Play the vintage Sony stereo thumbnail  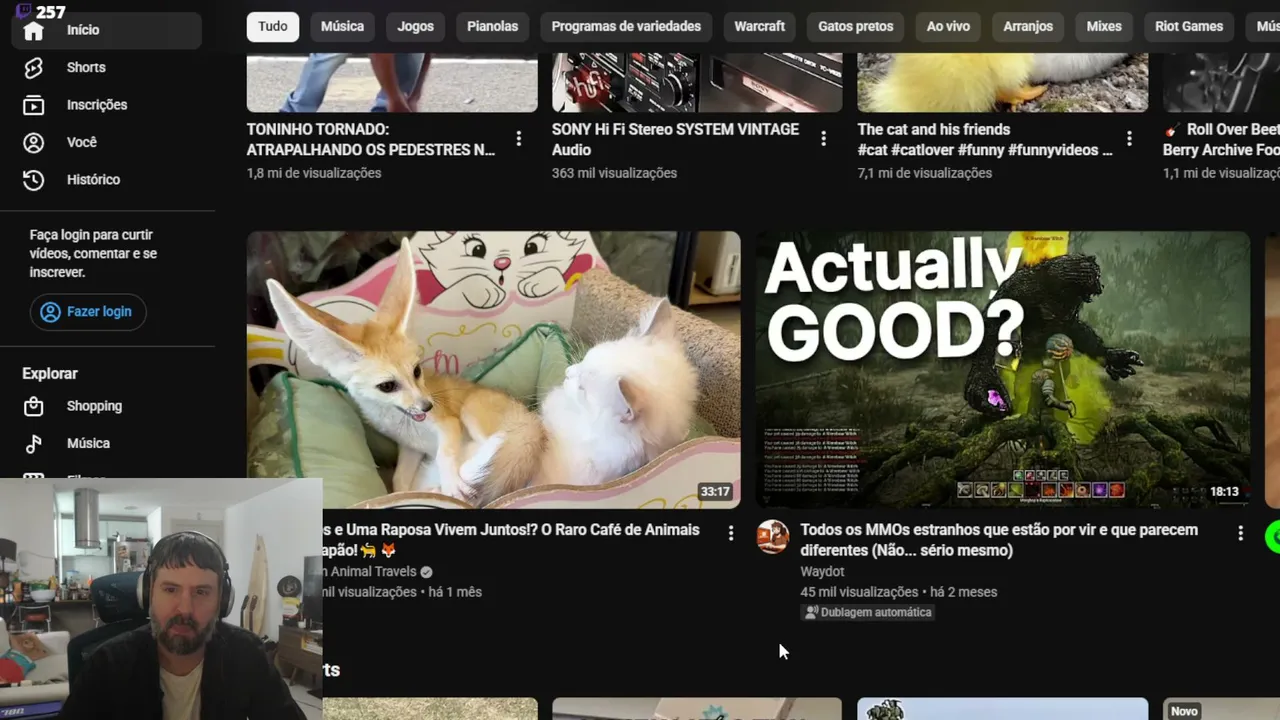click(x=697, y=82)
